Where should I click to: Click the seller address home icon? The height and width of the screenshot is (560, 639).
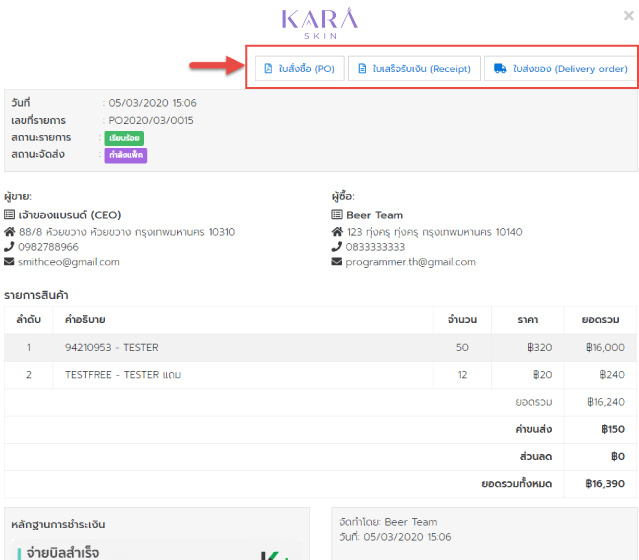click(x=10, y=232)
